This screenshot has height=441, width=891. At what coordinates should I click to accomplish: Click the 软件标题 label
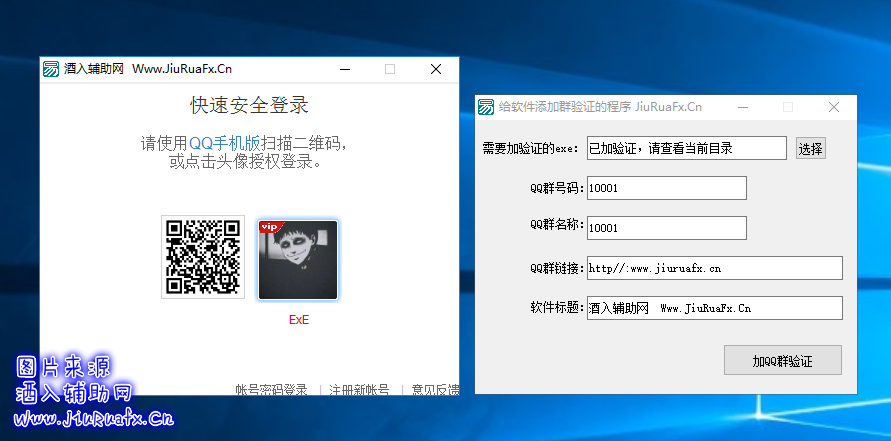click(557, 308)
